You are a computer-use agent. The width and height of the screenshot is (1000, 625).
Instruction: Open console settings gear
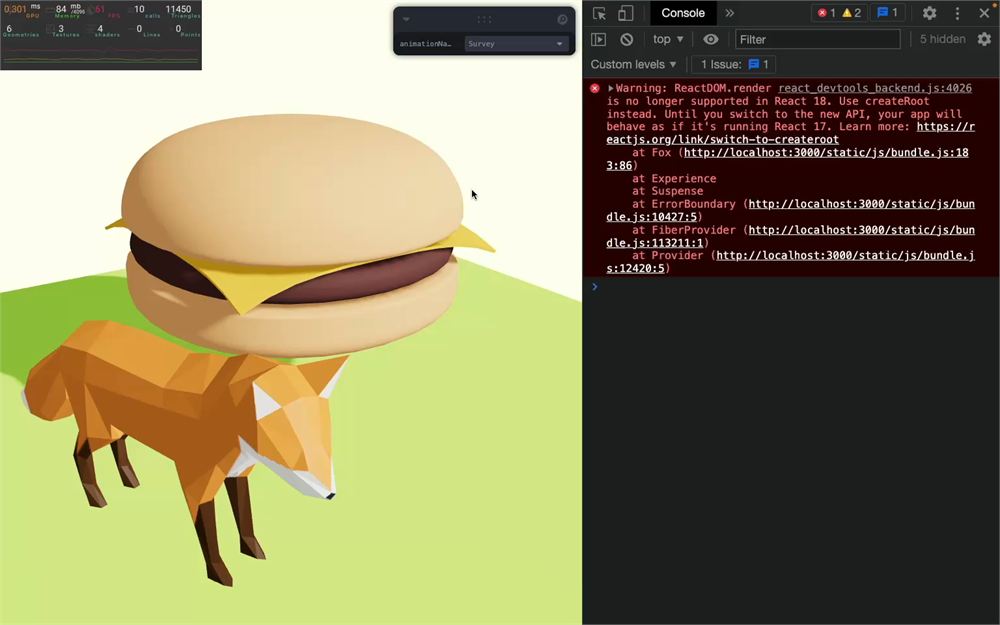984,40
